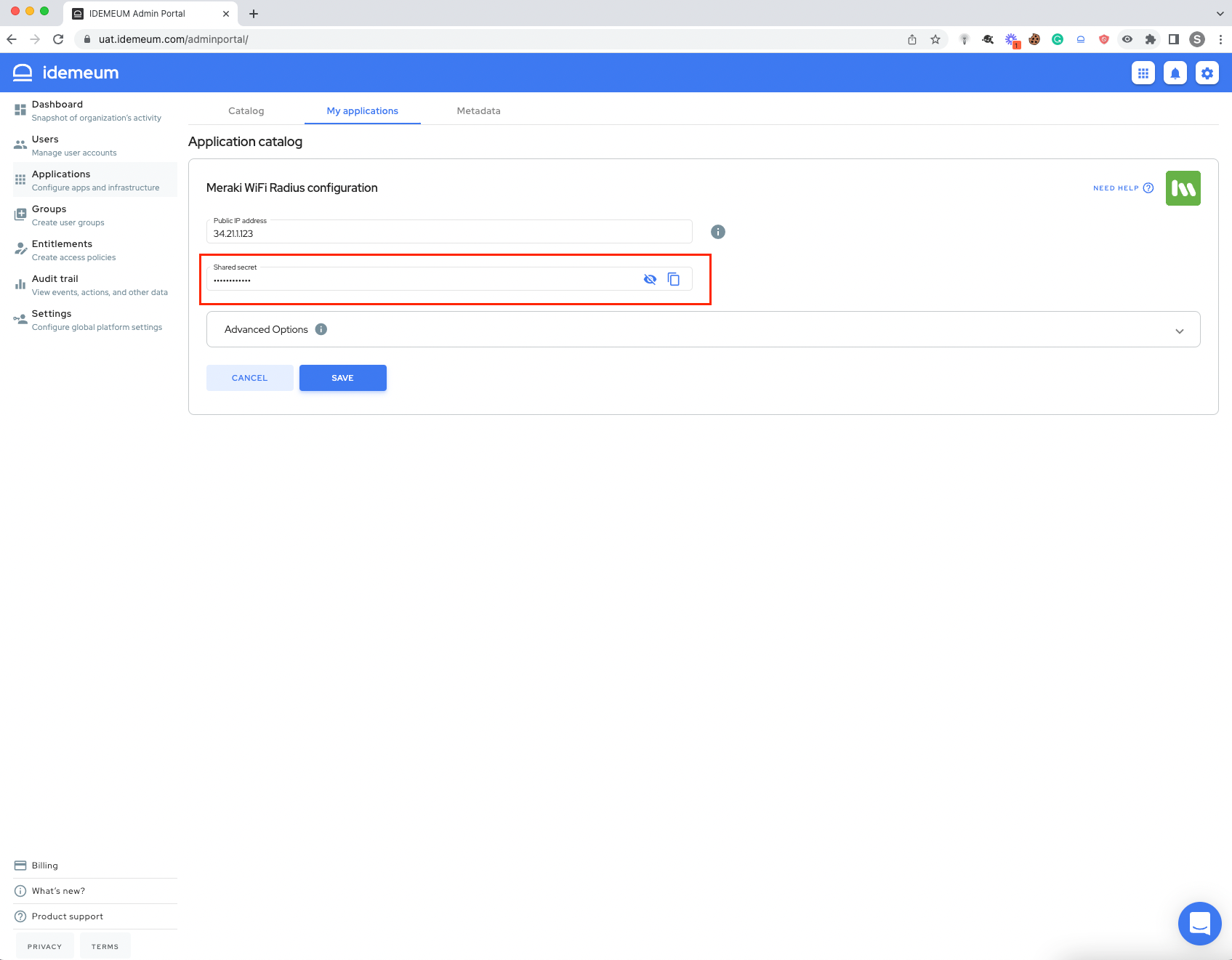Open Settings in the sidebar
1232x960 pixels.
click(x=95, y=320)
